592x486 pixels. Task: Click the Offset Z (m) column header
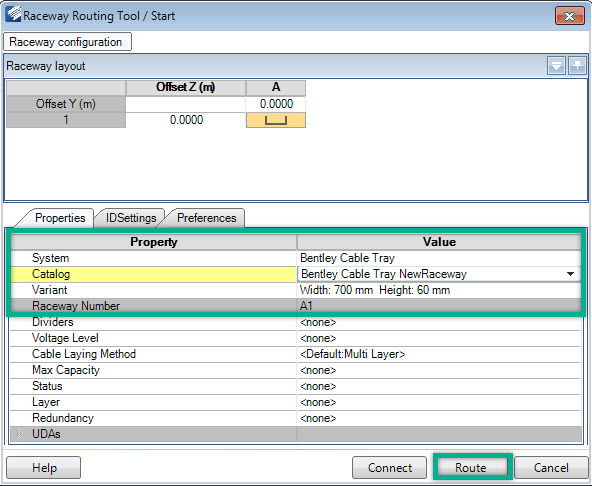point(186,88)
